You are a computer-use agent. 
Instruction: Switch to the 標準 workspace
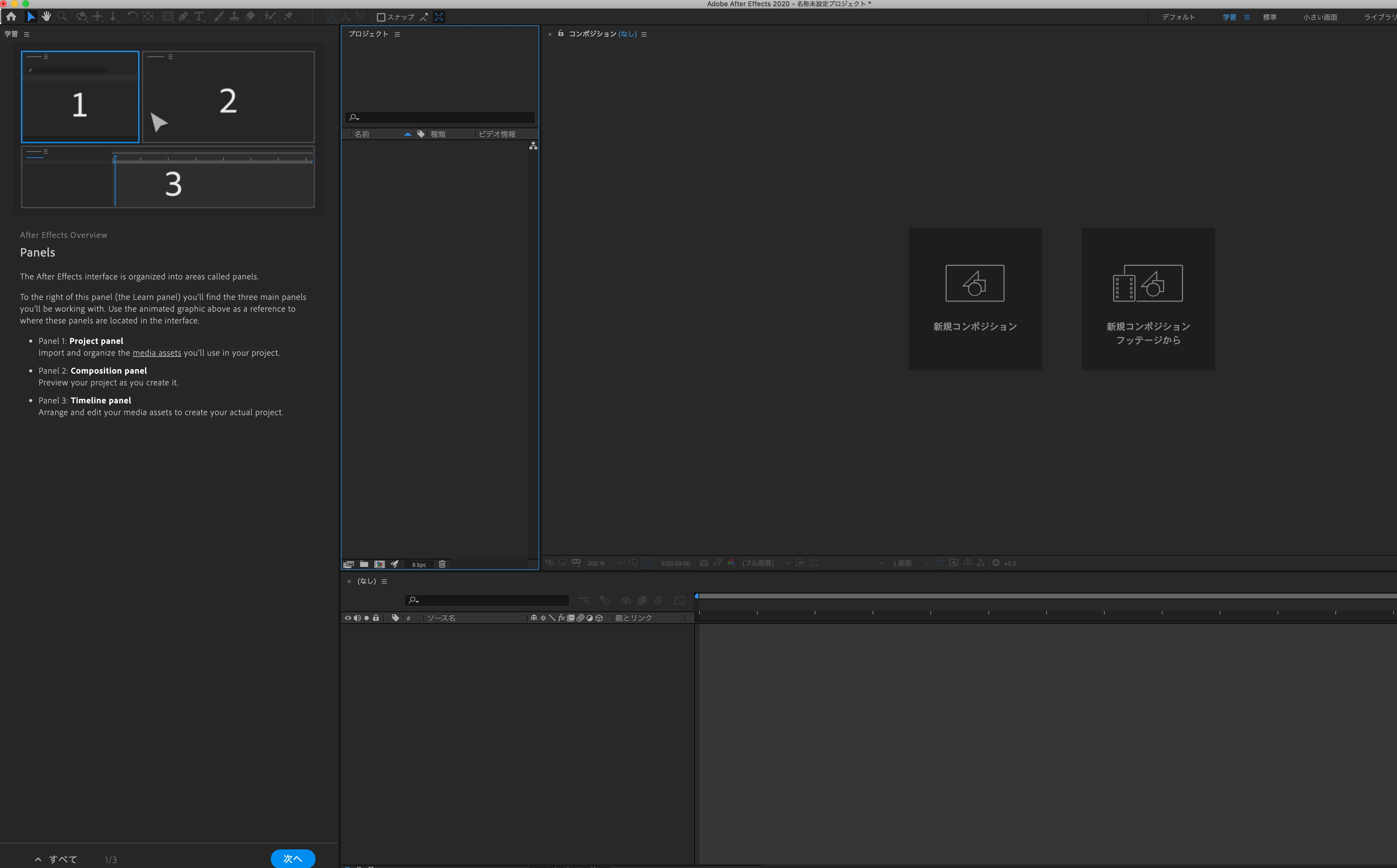(x=1269, y=17)
